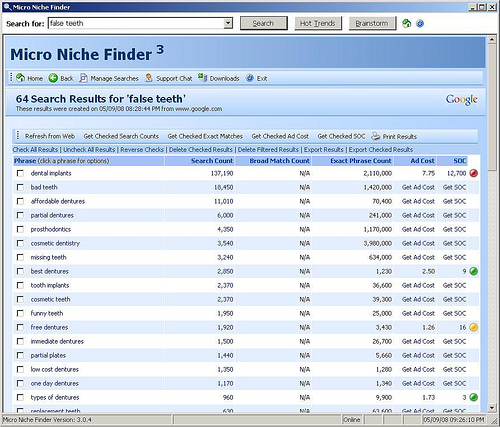Viewport: 500px width, 427px height.
Task: Click the Downloads icon
Action: 202,78
